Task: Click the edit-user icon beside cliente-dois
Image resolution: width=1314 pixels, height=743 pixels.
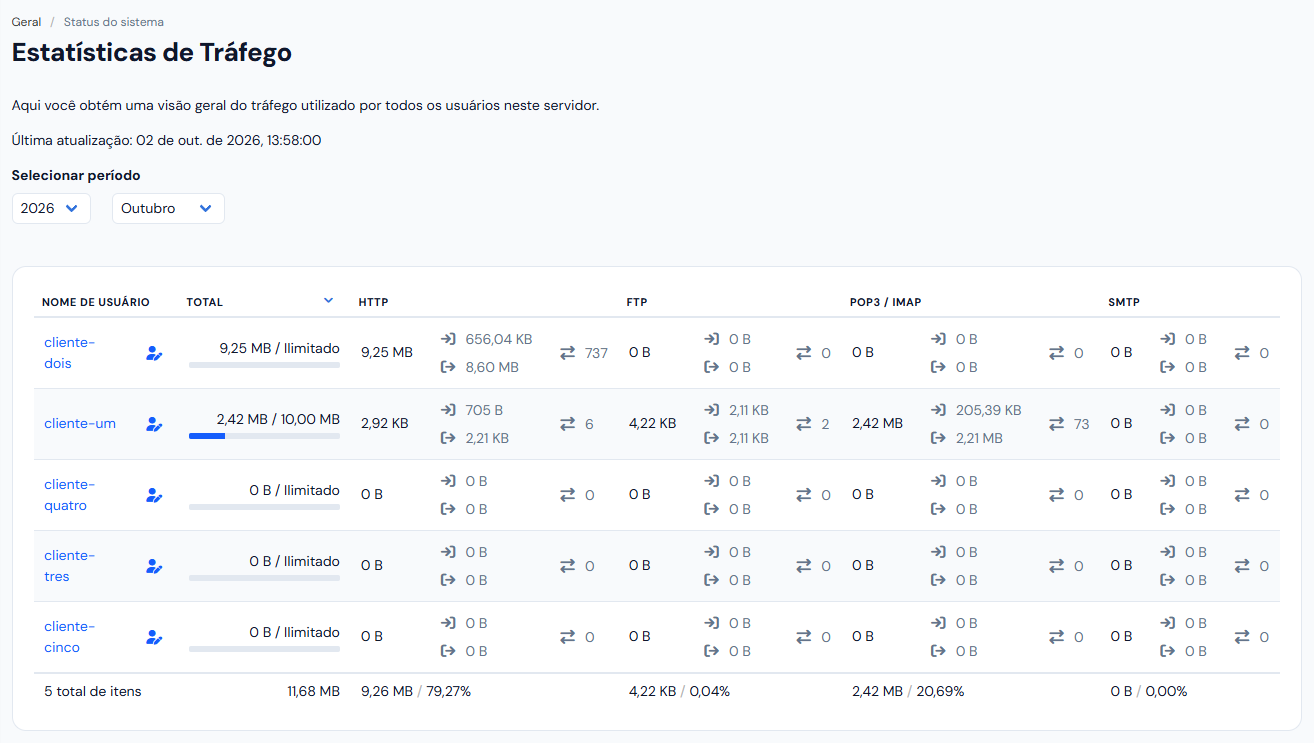Action: tap(154, 353)
